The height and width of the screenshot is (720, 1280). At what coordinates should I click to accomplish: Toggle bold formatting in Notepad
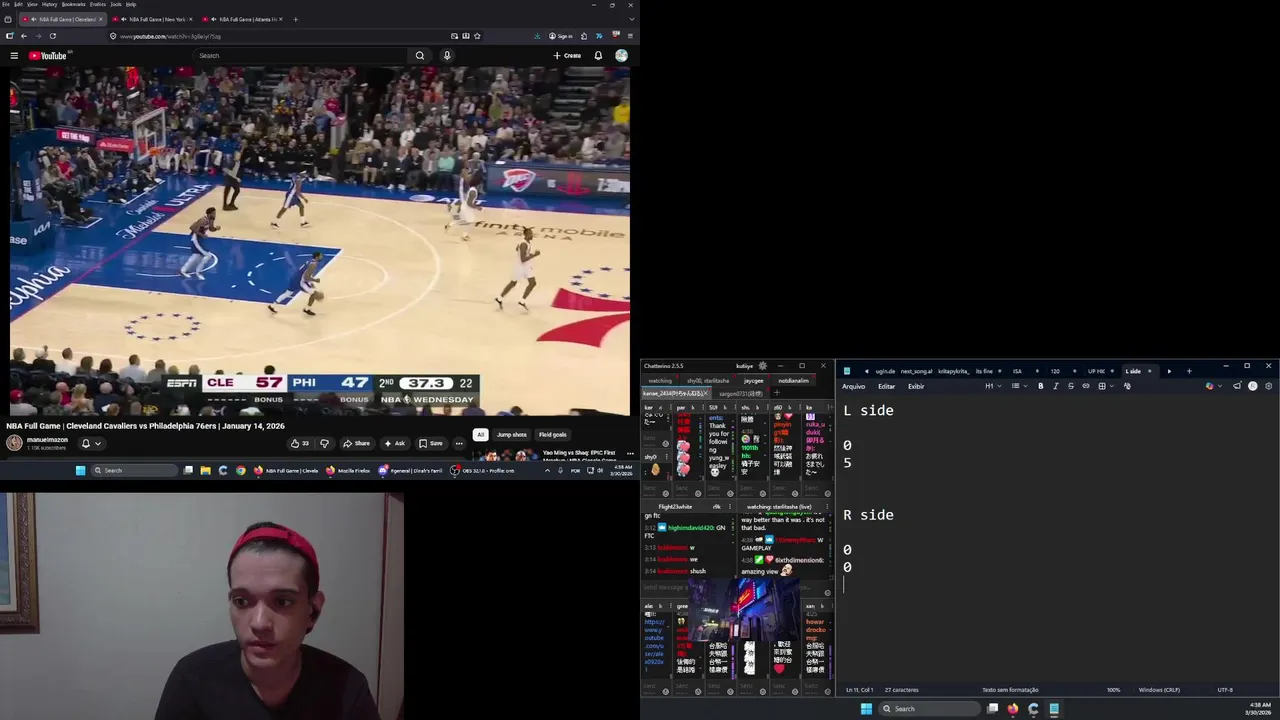point(1040,386)
